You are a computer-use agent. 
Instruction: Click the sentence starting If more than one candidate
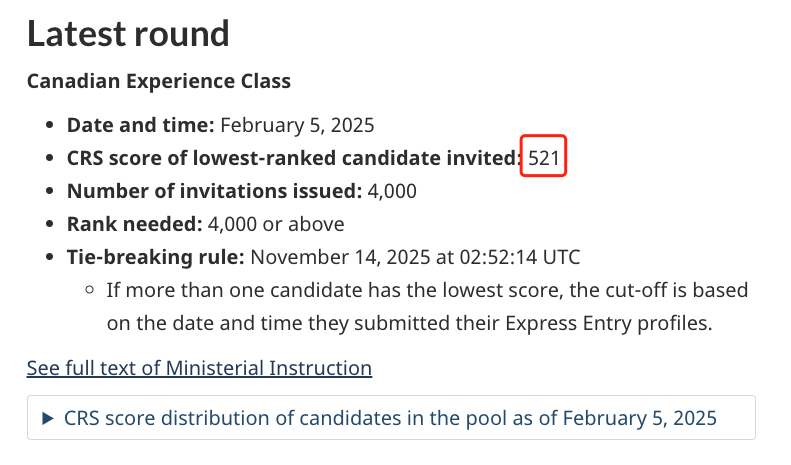click(x=427, y=307)
